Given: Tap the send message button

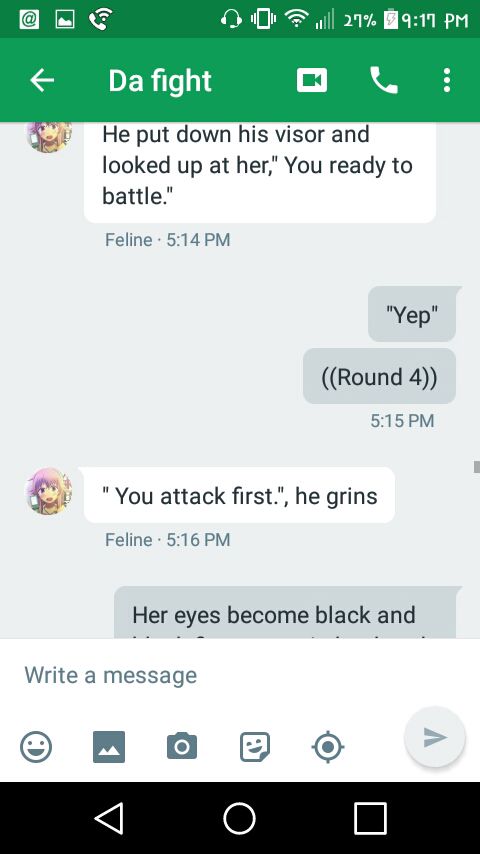Looking at the screenshot, I should (435, 737).
